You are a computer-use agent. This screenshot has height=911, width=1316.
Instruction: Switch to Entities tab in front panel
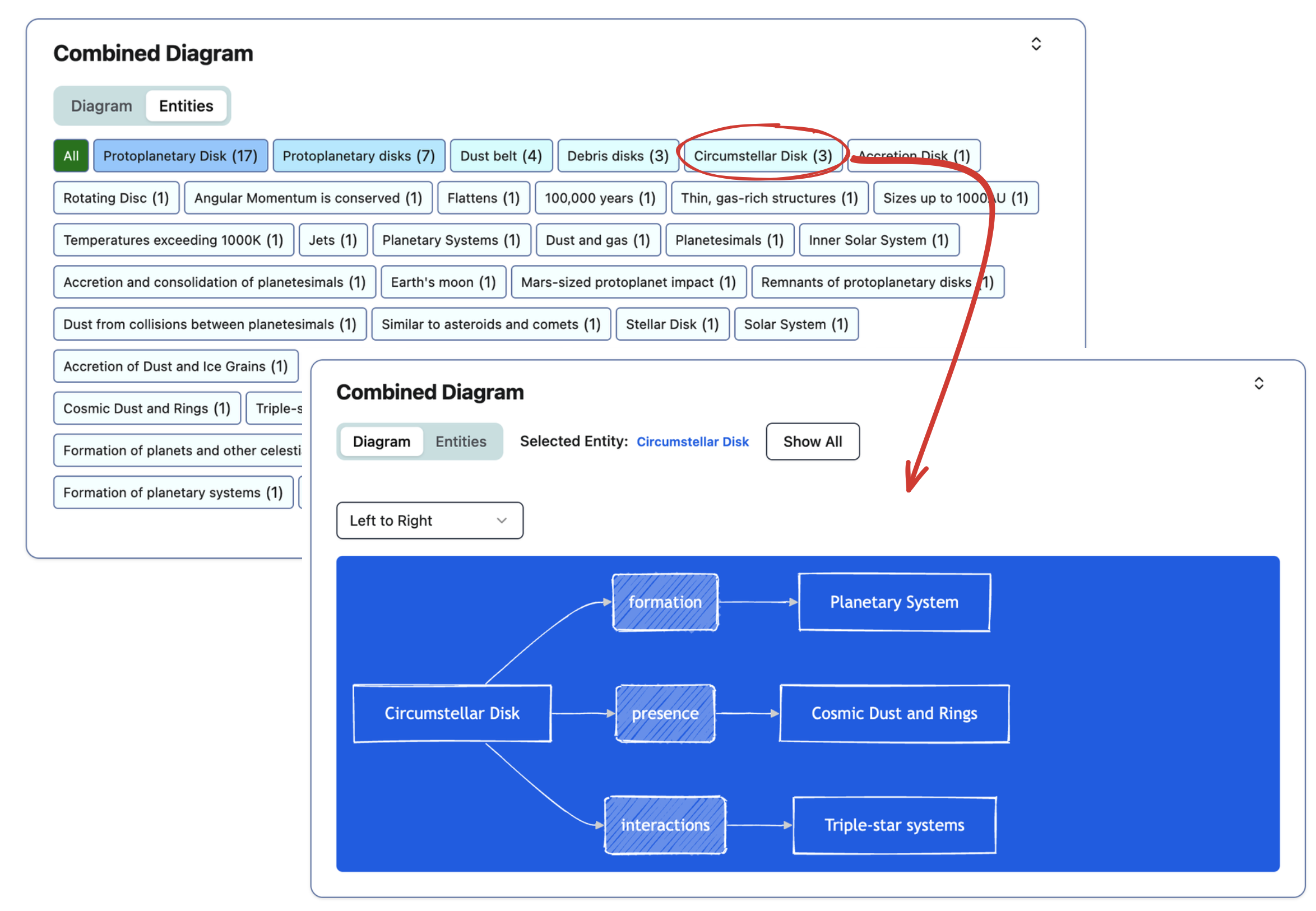[460, 441]
